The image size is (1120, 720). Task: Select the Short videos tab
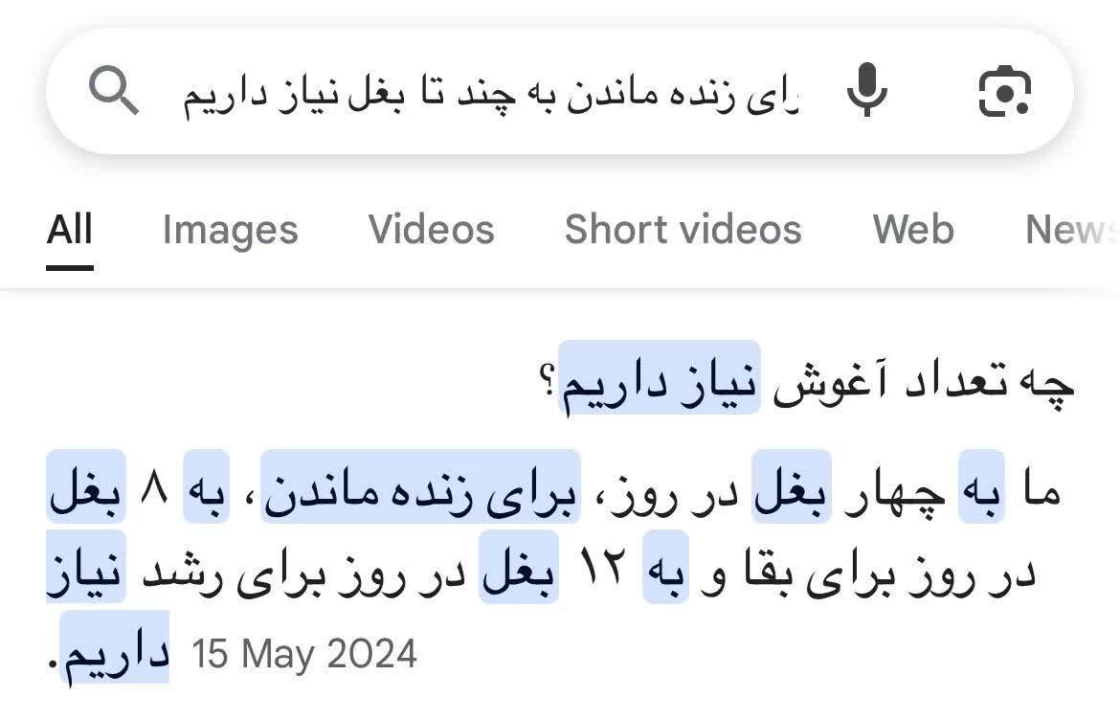click(683, 231)
